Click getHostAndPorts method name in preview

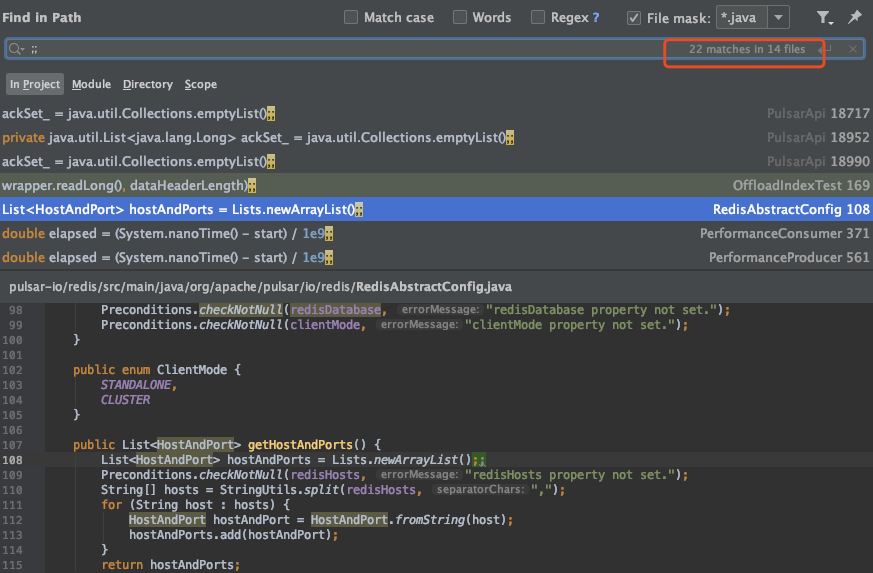pyautogui.click(x=300, y=445)
